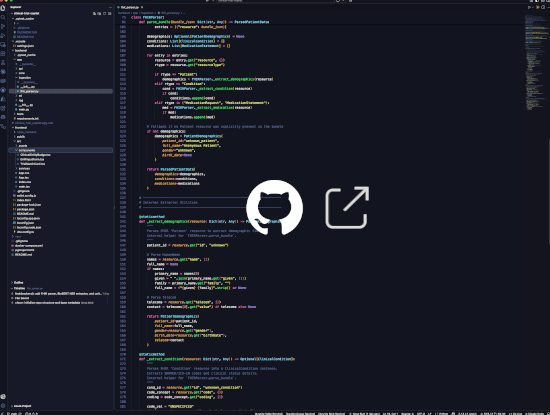The width and height of the screenshot is (550, 415).
Task: Select the chore initialize commit timeline entry
Action: click(53, 303)
